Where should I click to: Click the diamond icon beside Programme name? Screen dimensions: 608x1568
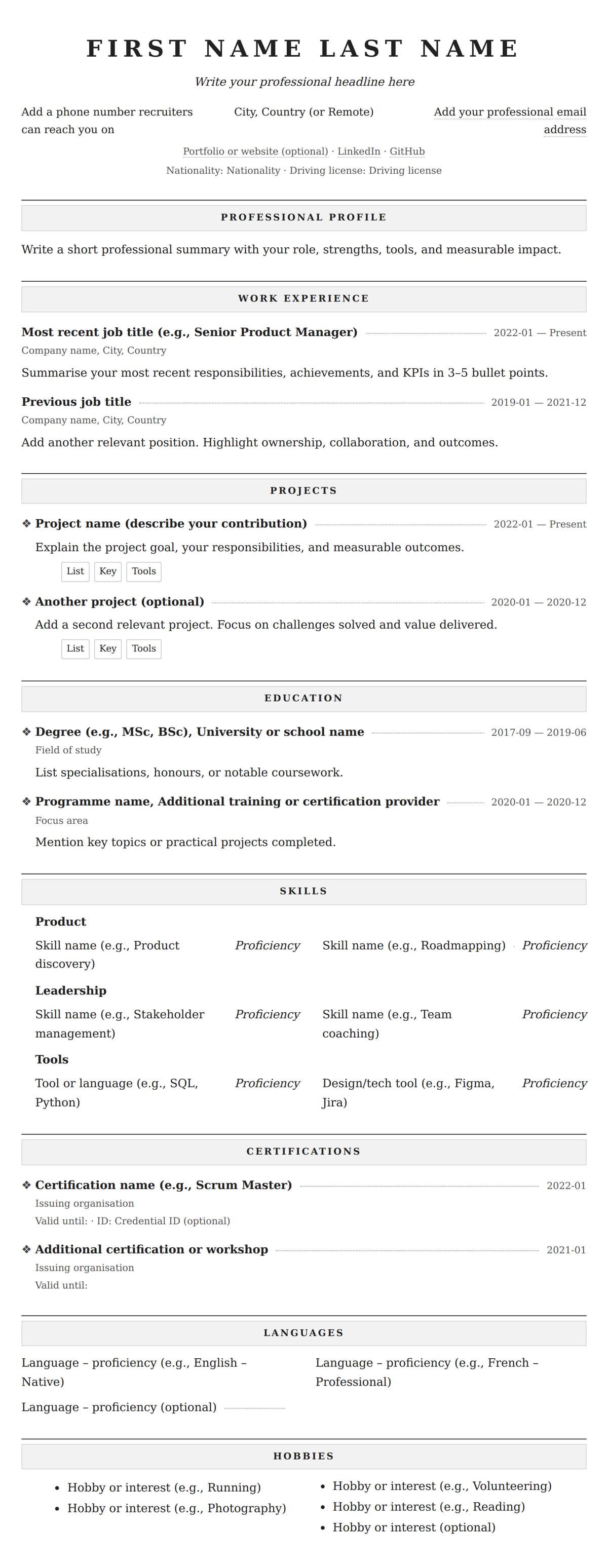click(26, 801)
